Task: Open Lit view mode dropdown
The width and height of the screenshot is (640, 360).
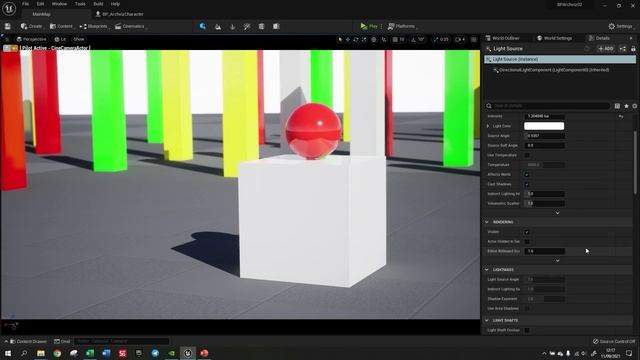Action: point(60,39)
